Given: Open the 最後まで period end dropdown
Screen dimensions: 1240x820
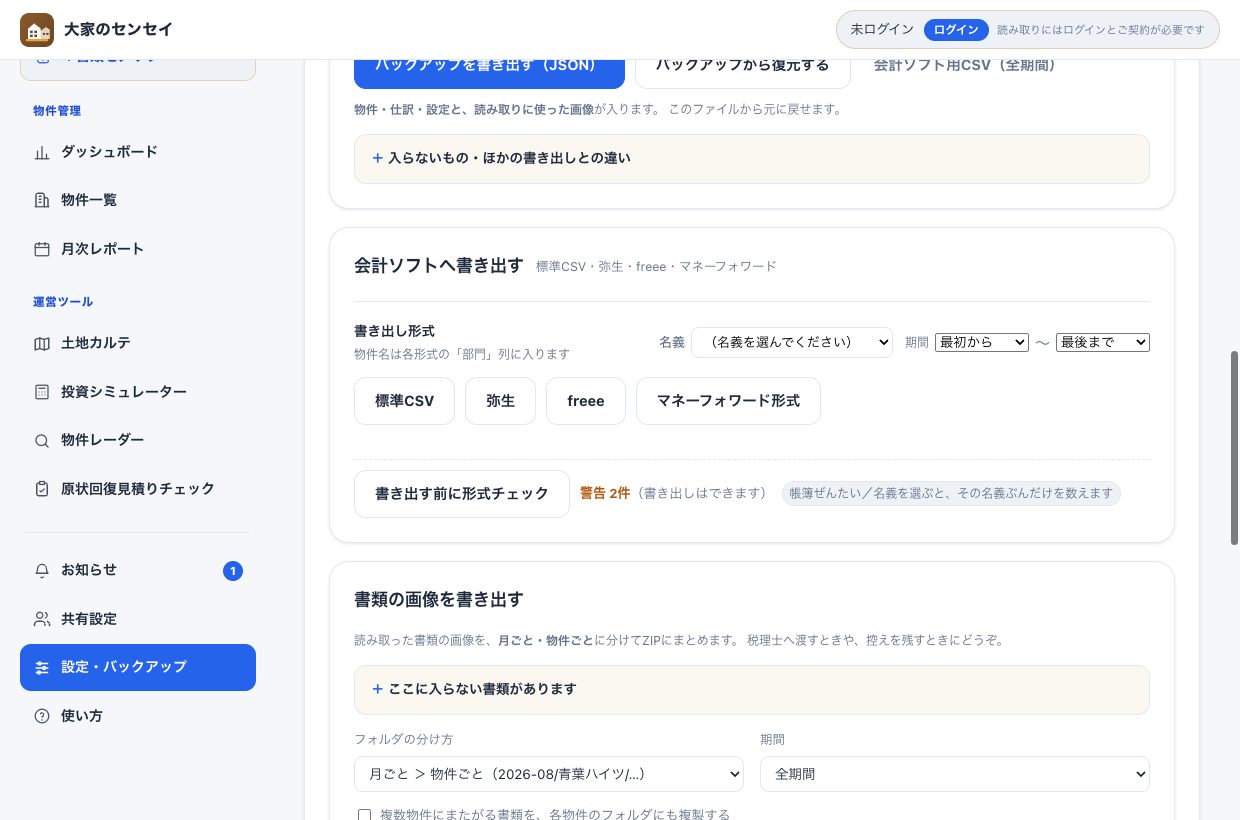Looking at the screenshot, I should 1103,342.
